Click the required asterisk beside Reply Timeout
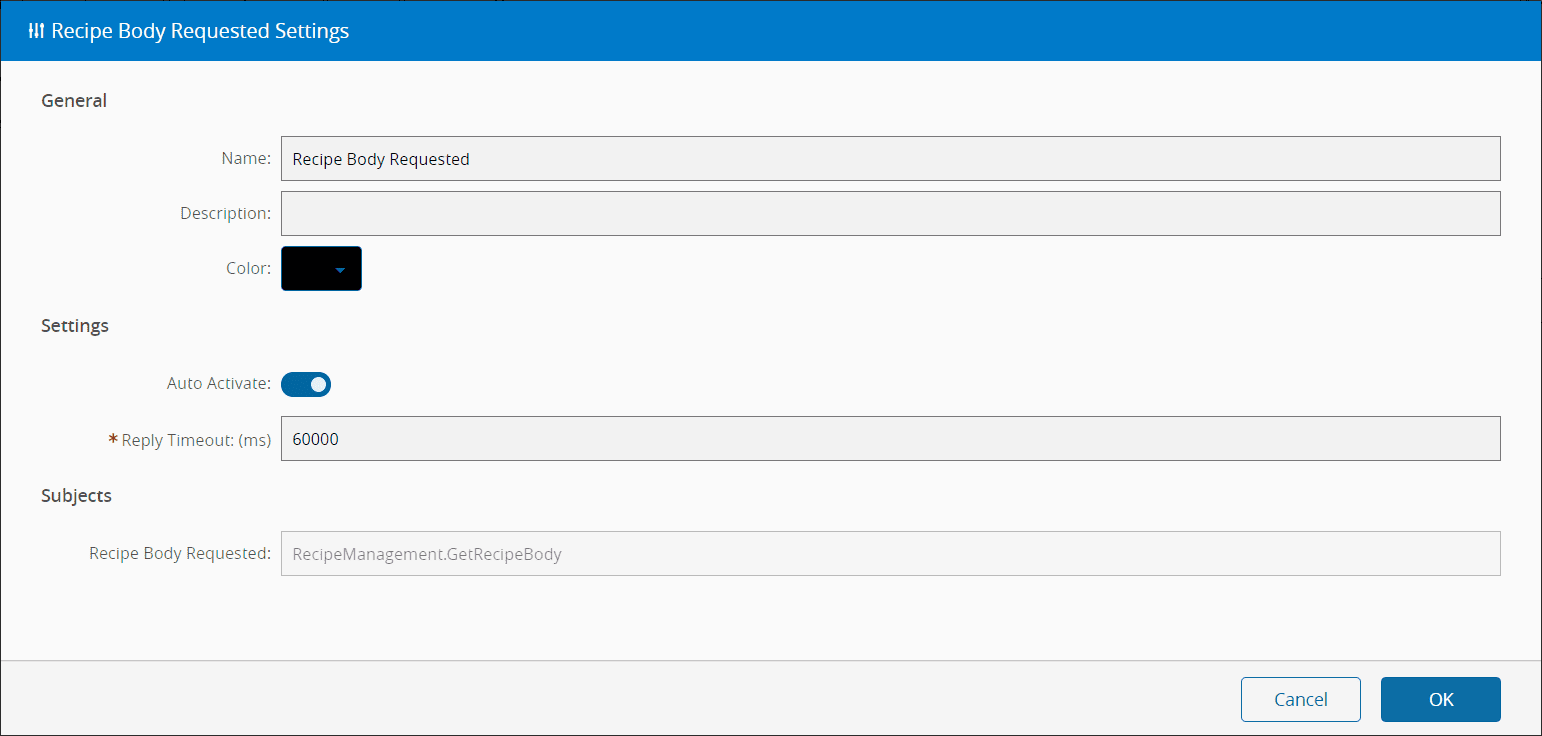This screenshot has width=1542, height=736. point(113,439)
